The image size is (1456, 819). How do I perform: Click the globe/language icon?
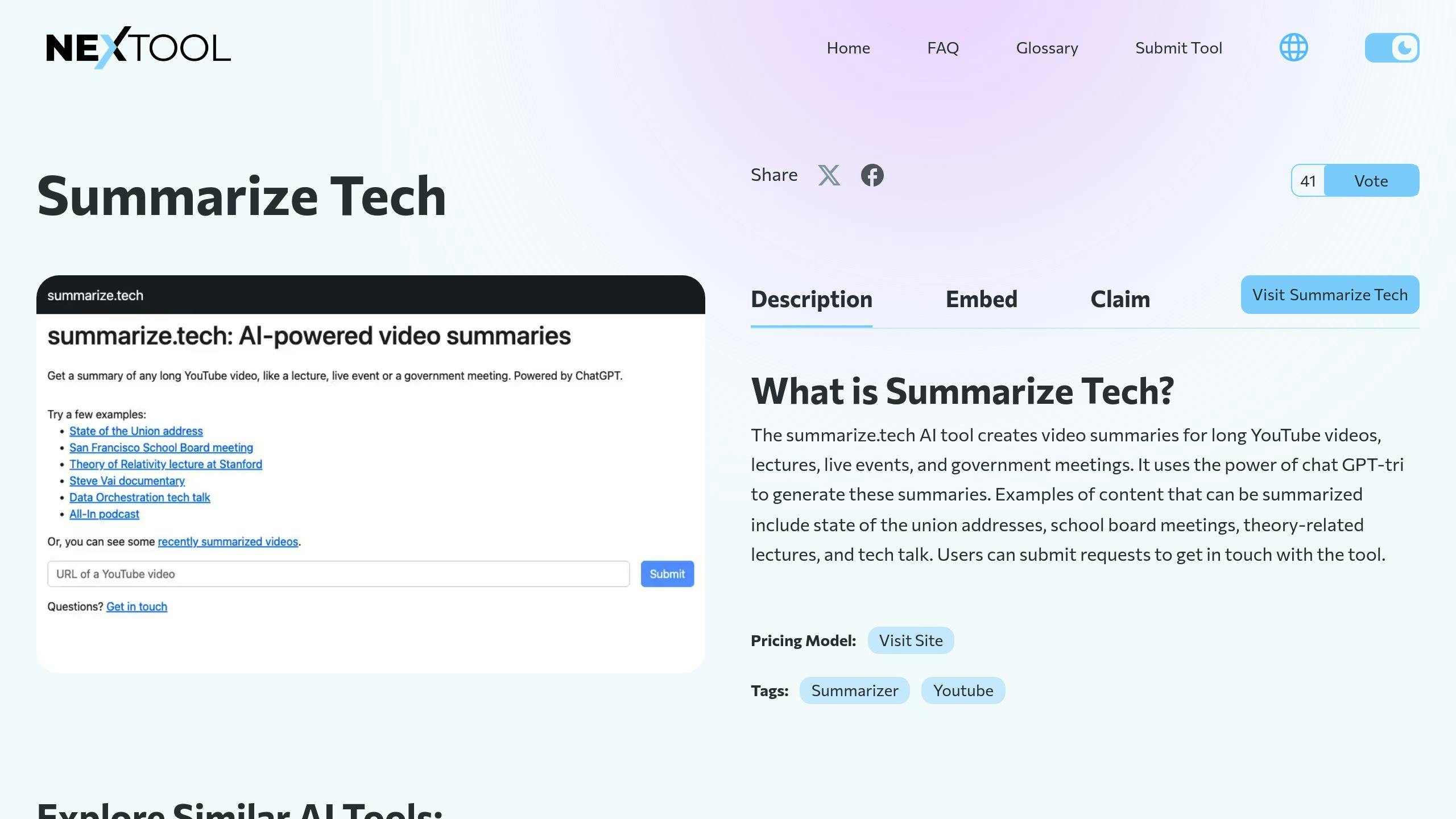click(x=1294, y=47)
